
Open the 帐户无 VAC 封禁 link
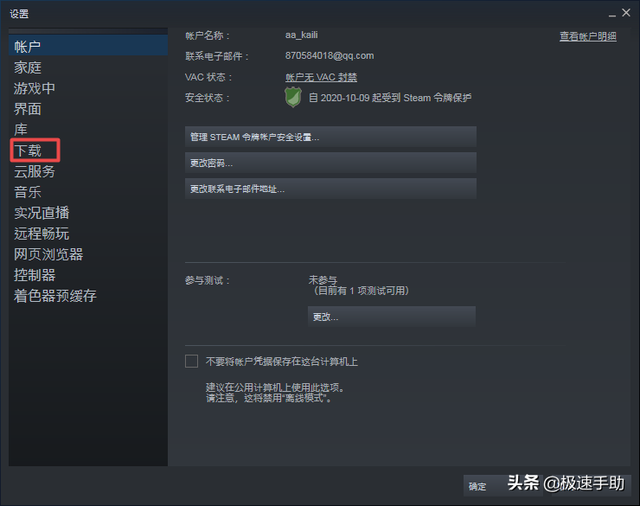coord(321,77)
